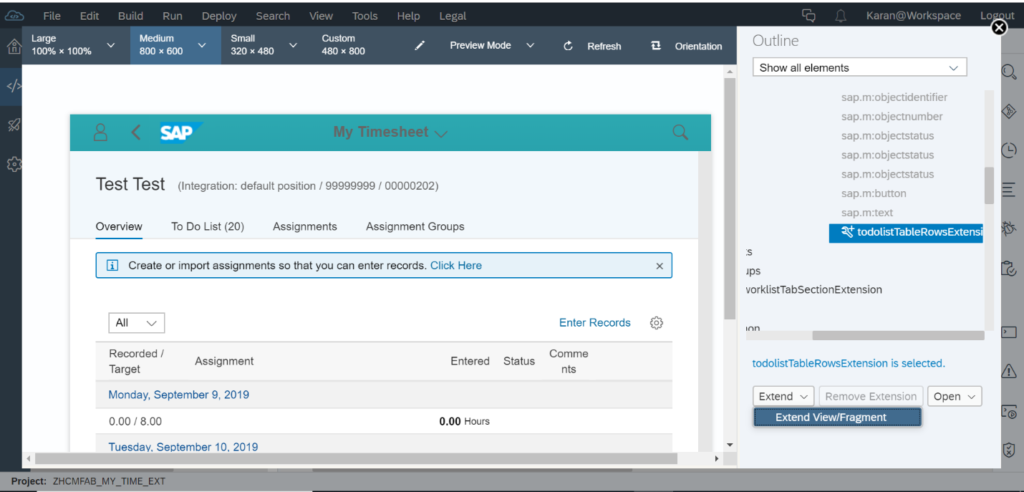Switch to the Assignment Groups tab
The image size is (1024, 492).
coord(415,227)
